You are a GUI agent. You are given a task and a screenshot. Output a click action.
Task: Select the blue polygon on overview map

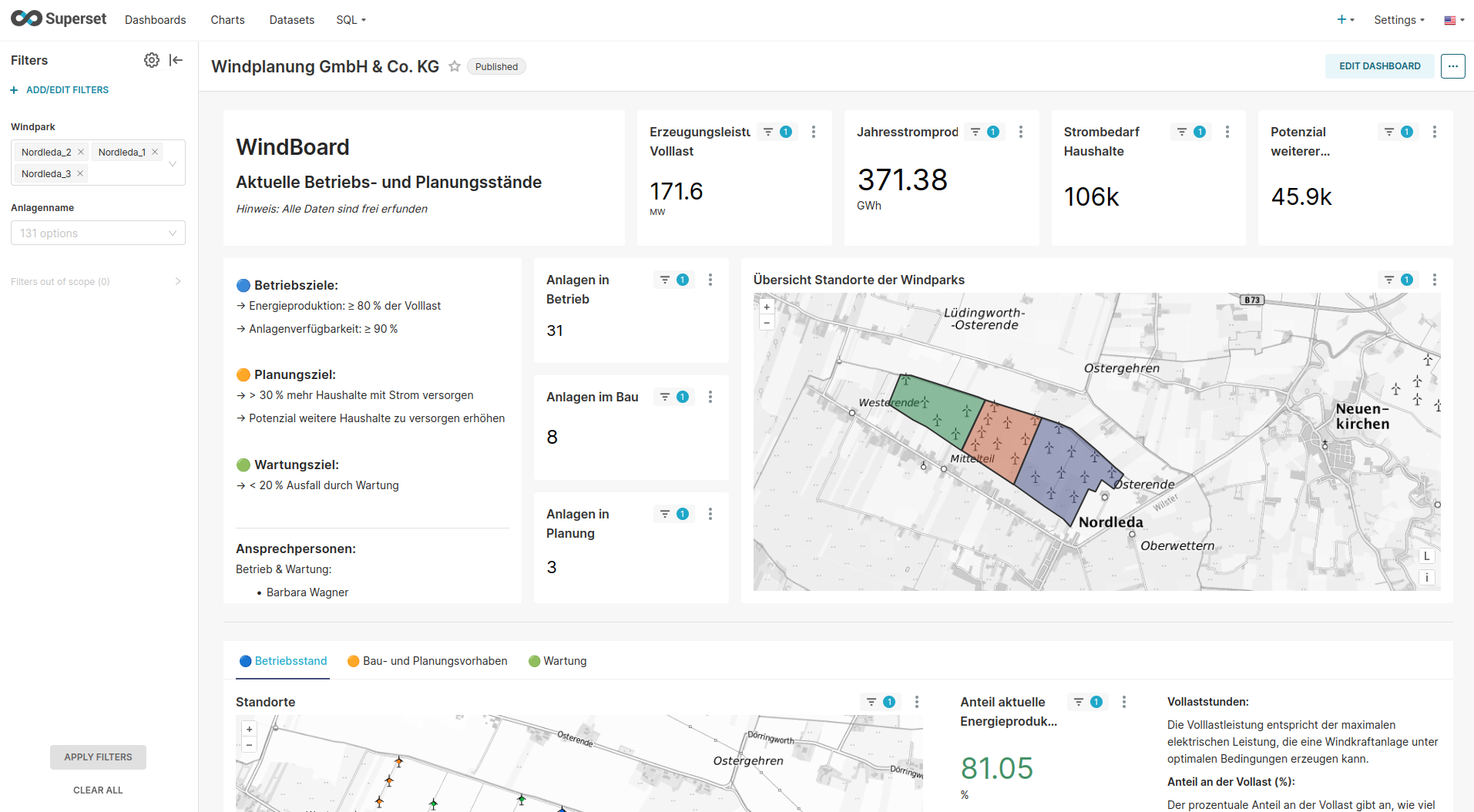point(1067,470)
